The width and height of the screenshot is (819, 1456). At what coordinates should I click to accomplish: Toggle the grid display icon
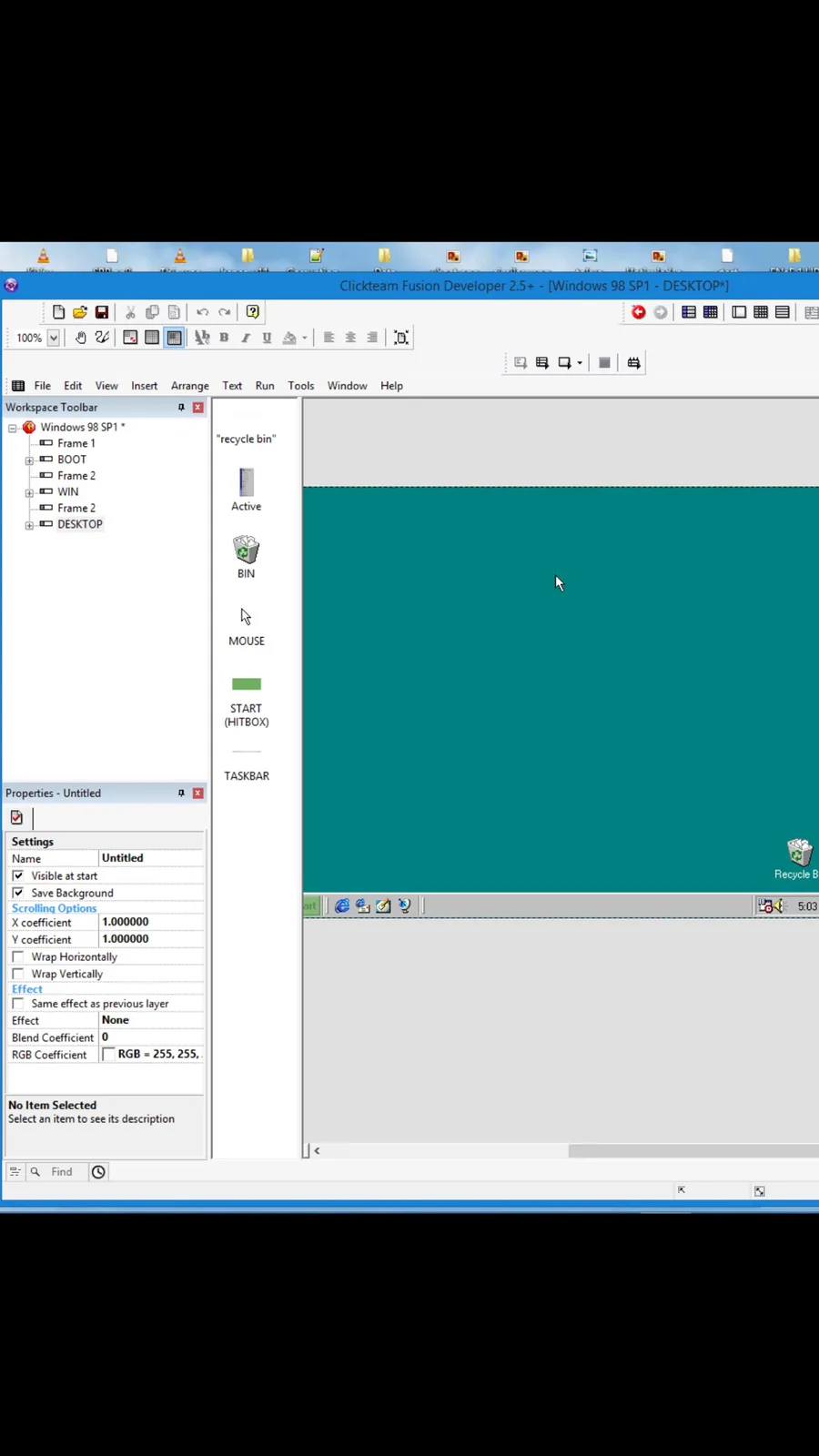pyautogui.click(x=152, y=338)
